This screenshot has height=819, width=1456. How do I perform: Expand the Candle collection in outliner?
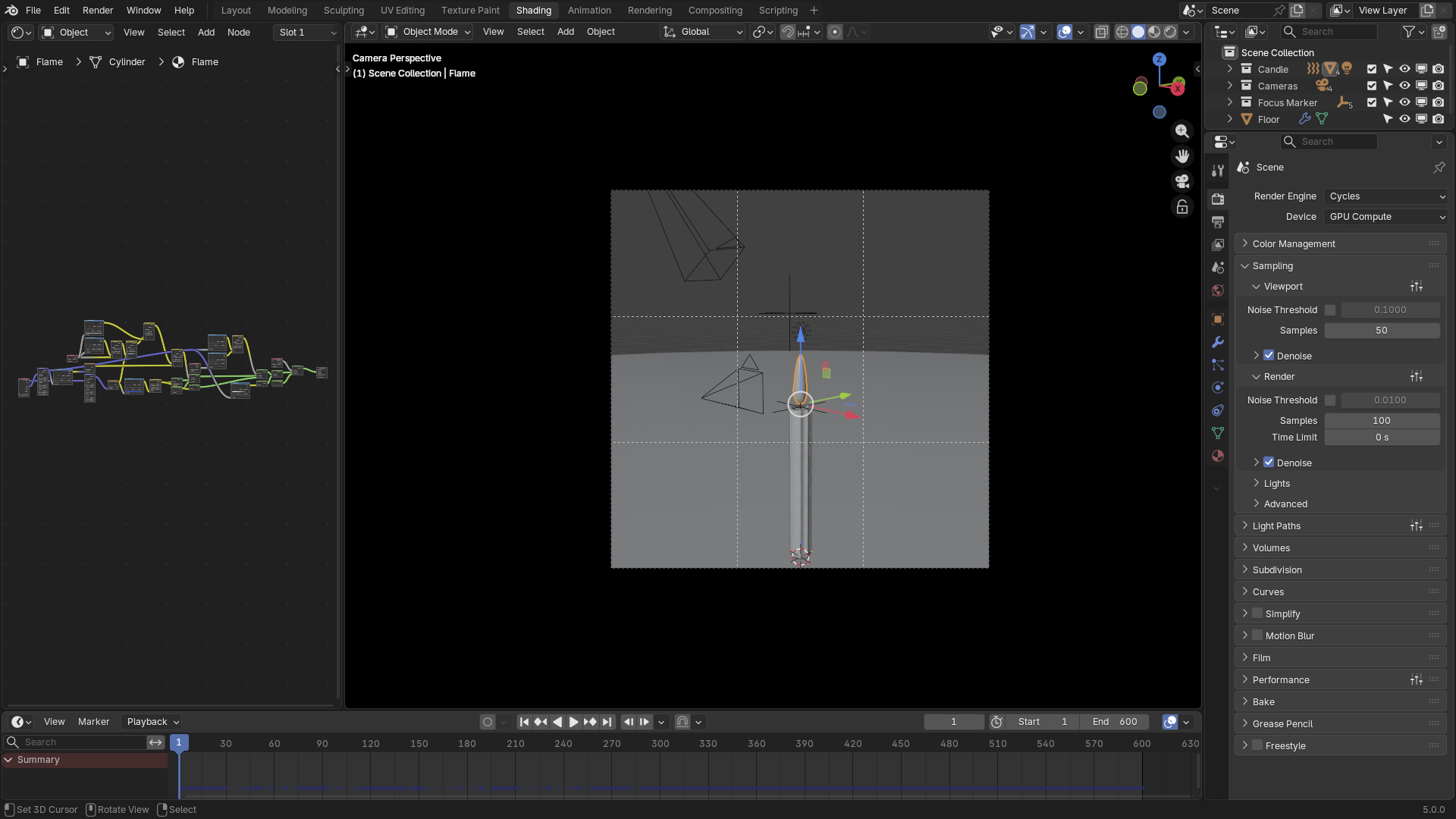pyautogui.click(x=1230, y=69)
